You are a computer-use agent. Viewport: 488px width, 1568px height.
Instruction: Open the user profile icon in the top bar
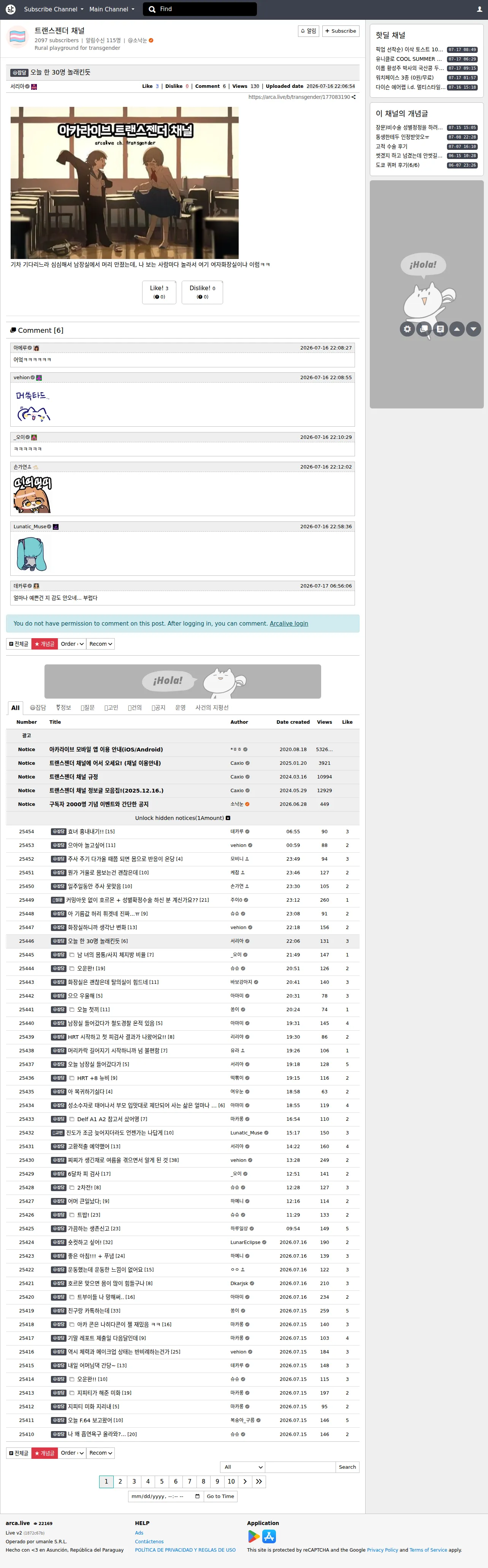point(480,9)
